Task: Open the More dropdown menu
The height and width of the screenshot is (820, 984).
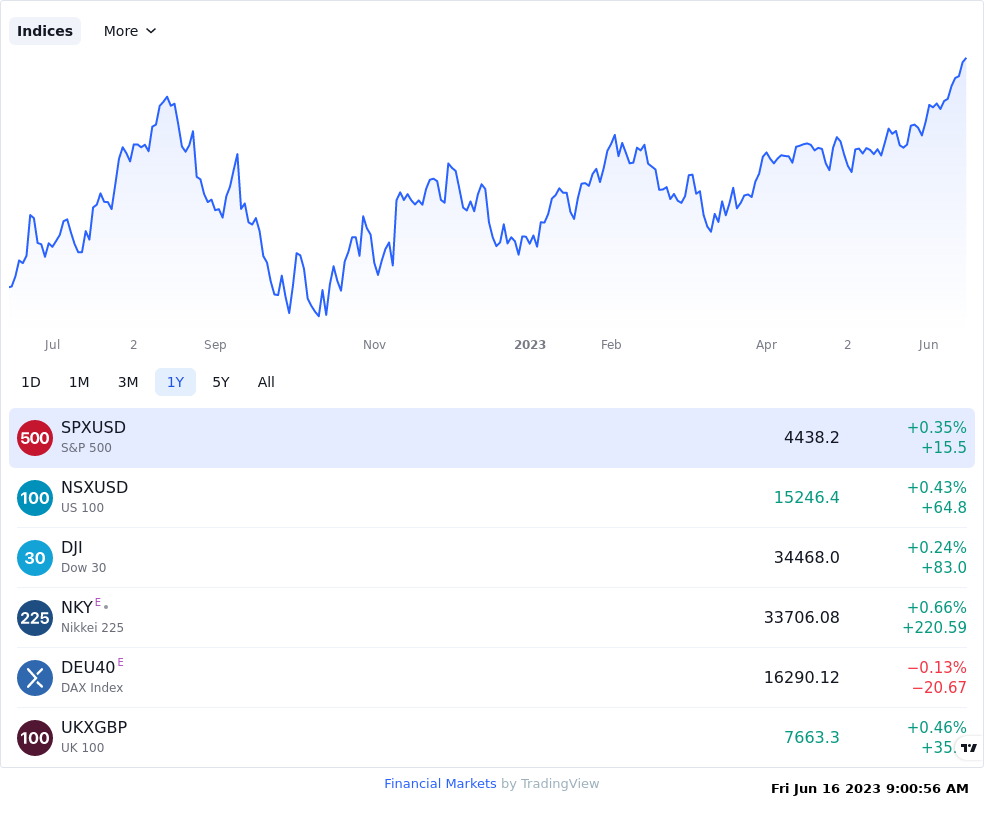Action: pyautogui.click(x=130, y=31)
